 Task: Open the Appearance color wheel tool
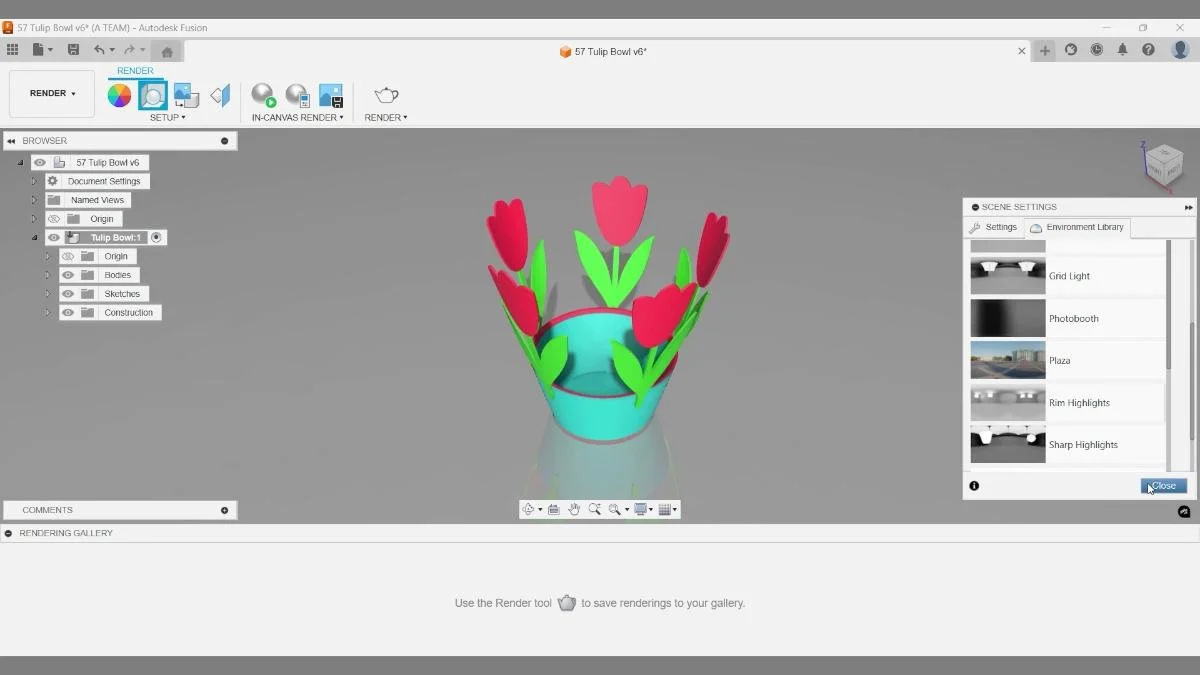(119, 95)
